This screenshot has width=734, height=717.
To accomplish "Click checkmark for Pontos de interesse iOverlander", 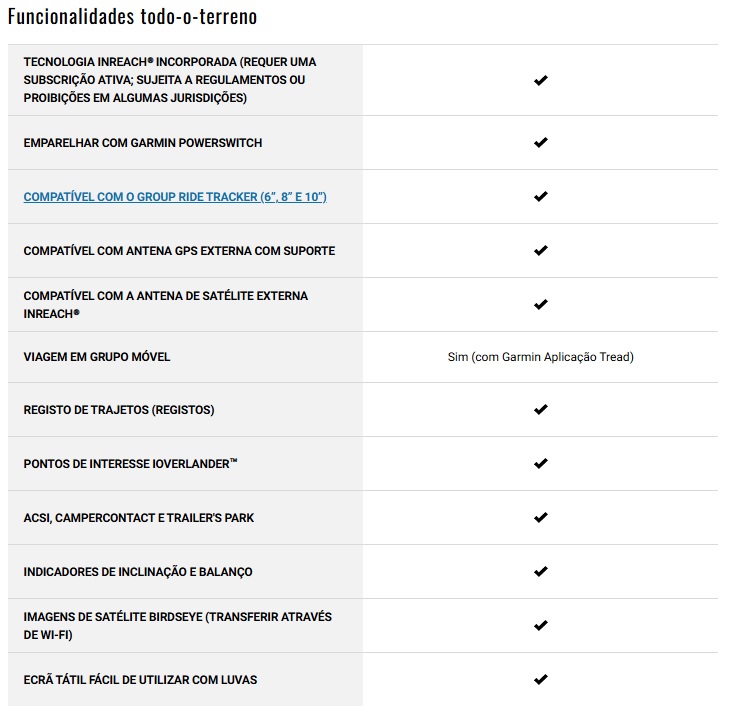I will (x=541, y=464).
